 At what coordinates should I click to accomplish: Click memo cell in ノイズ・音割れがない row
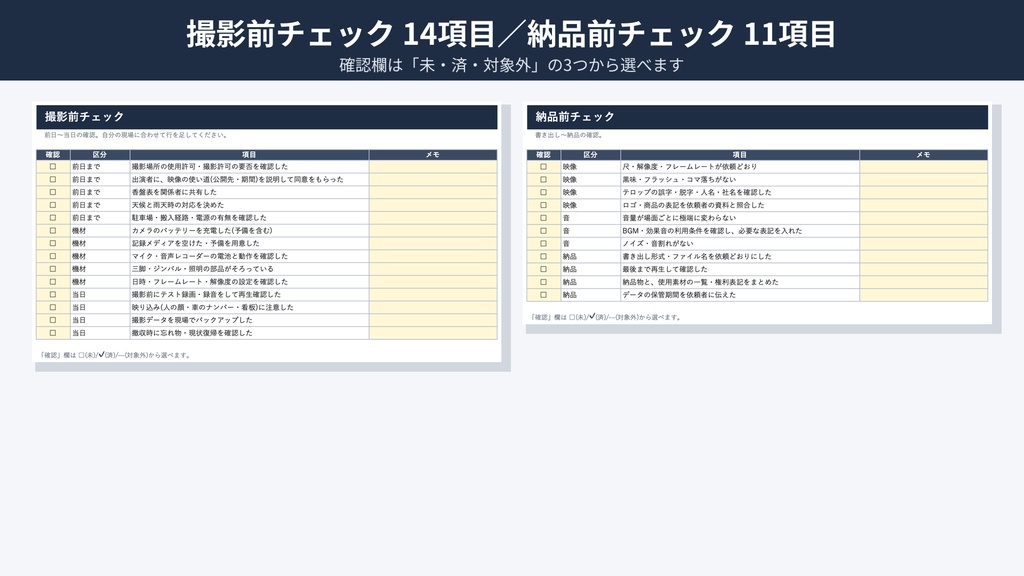[x=923, y=243]
